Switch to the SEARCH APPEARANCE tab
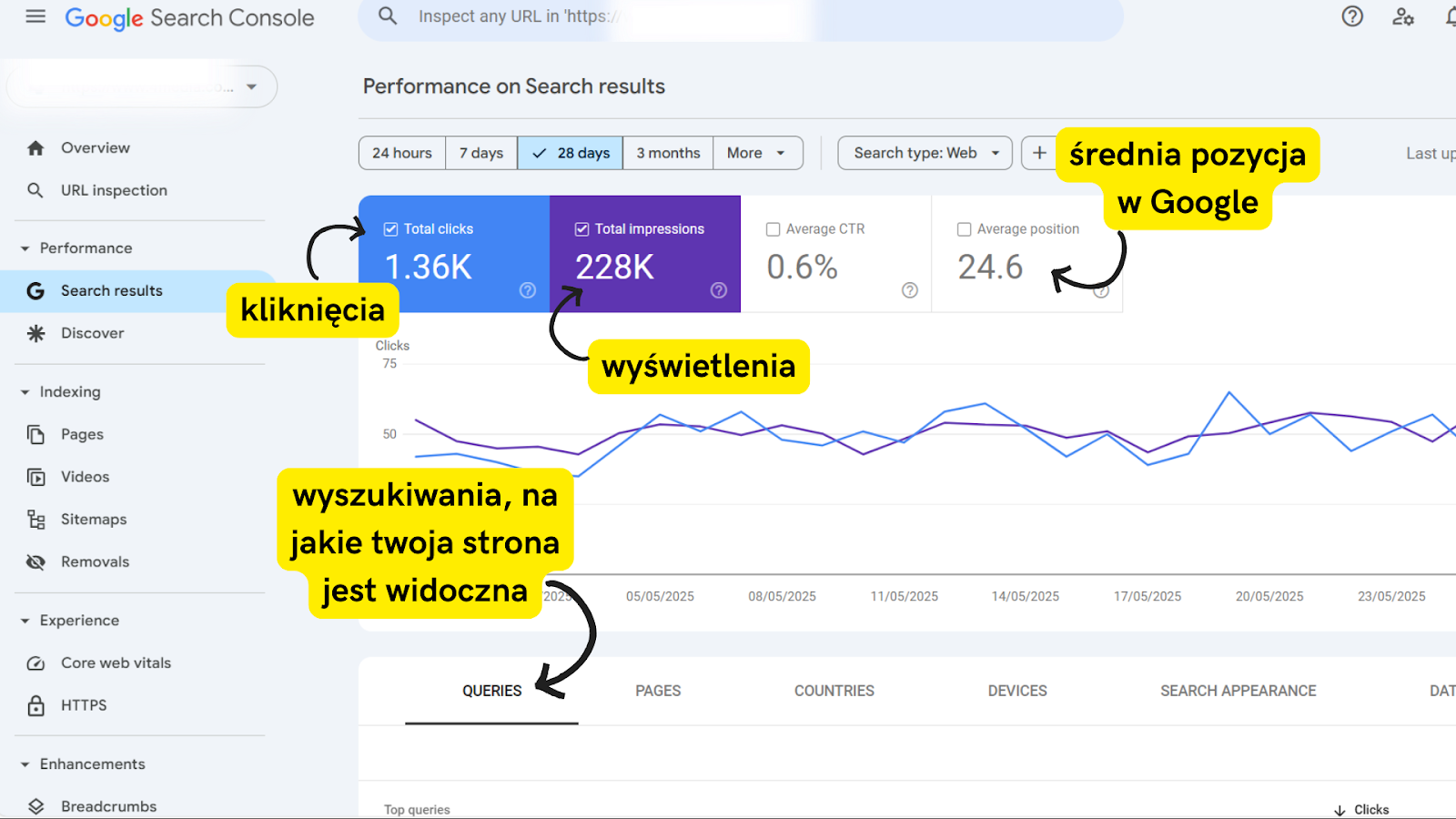This screenshot has width=1456, height=819. click(1238, 691)
